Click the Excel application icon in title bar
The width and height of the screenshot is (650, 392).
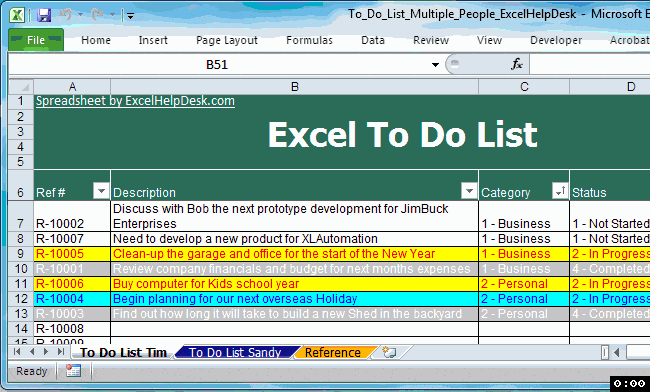(17, 15)
